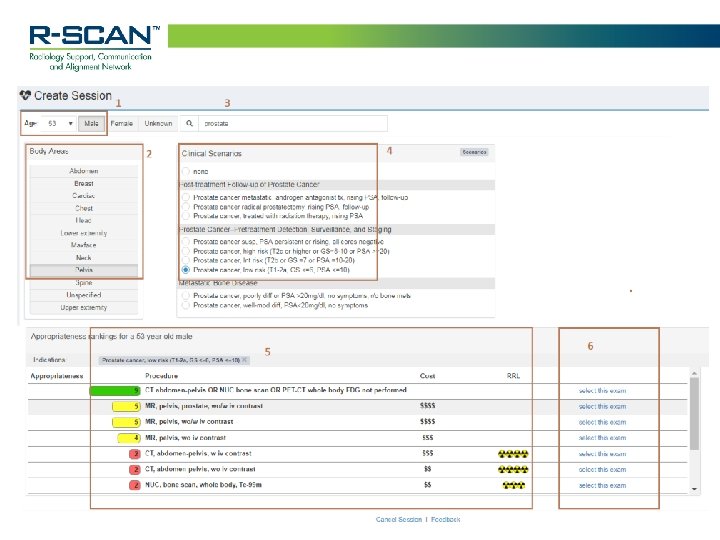Click the Cancel Session link

399,519
